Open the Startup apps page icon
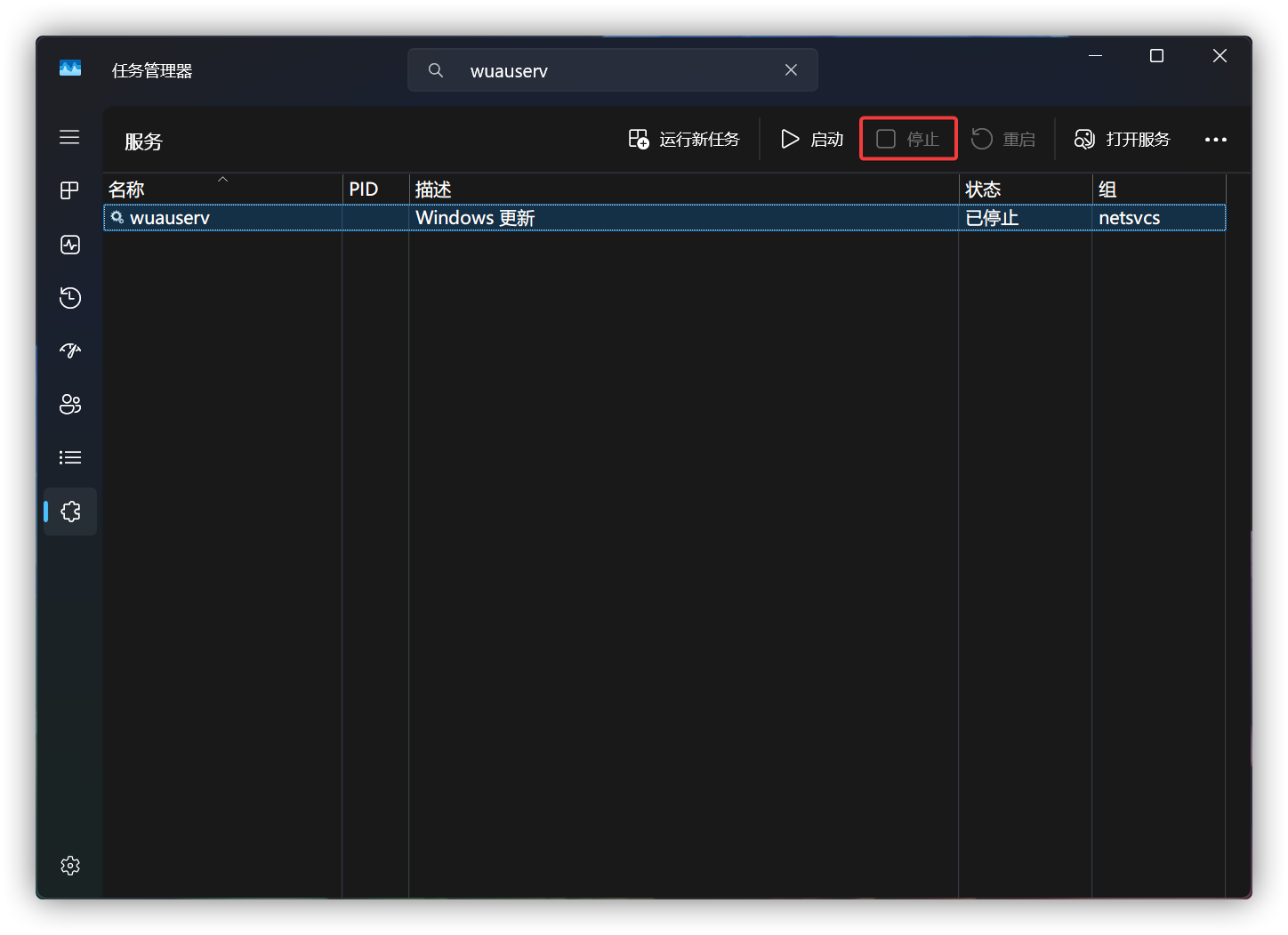The width and height of the screenshot is (1288, 935). tap(69, 351)
